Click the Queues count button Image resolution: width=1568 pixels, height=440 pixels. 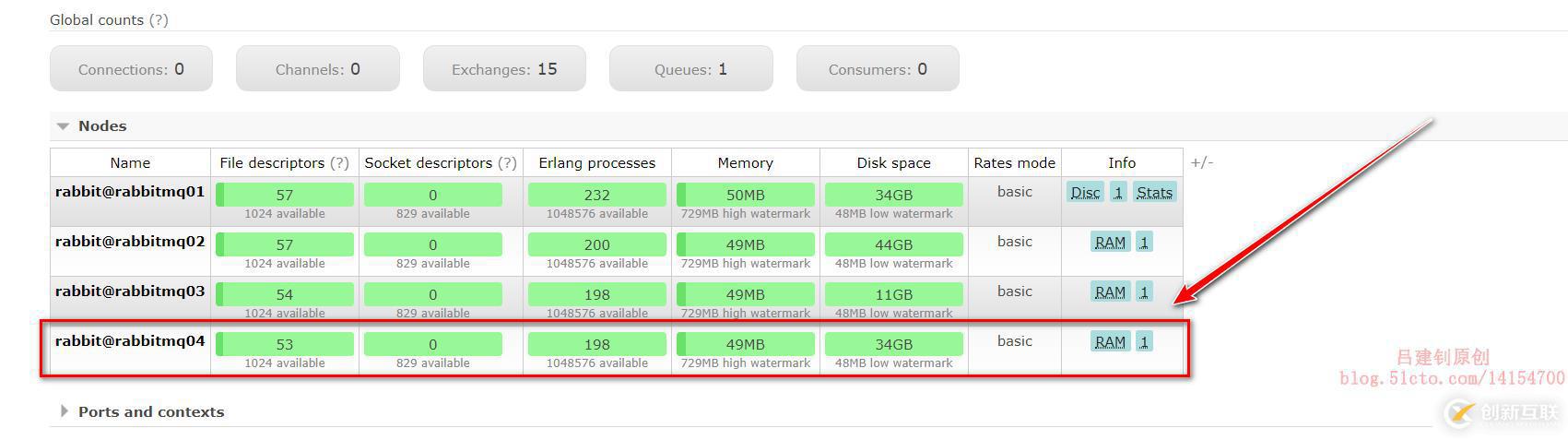690,69
